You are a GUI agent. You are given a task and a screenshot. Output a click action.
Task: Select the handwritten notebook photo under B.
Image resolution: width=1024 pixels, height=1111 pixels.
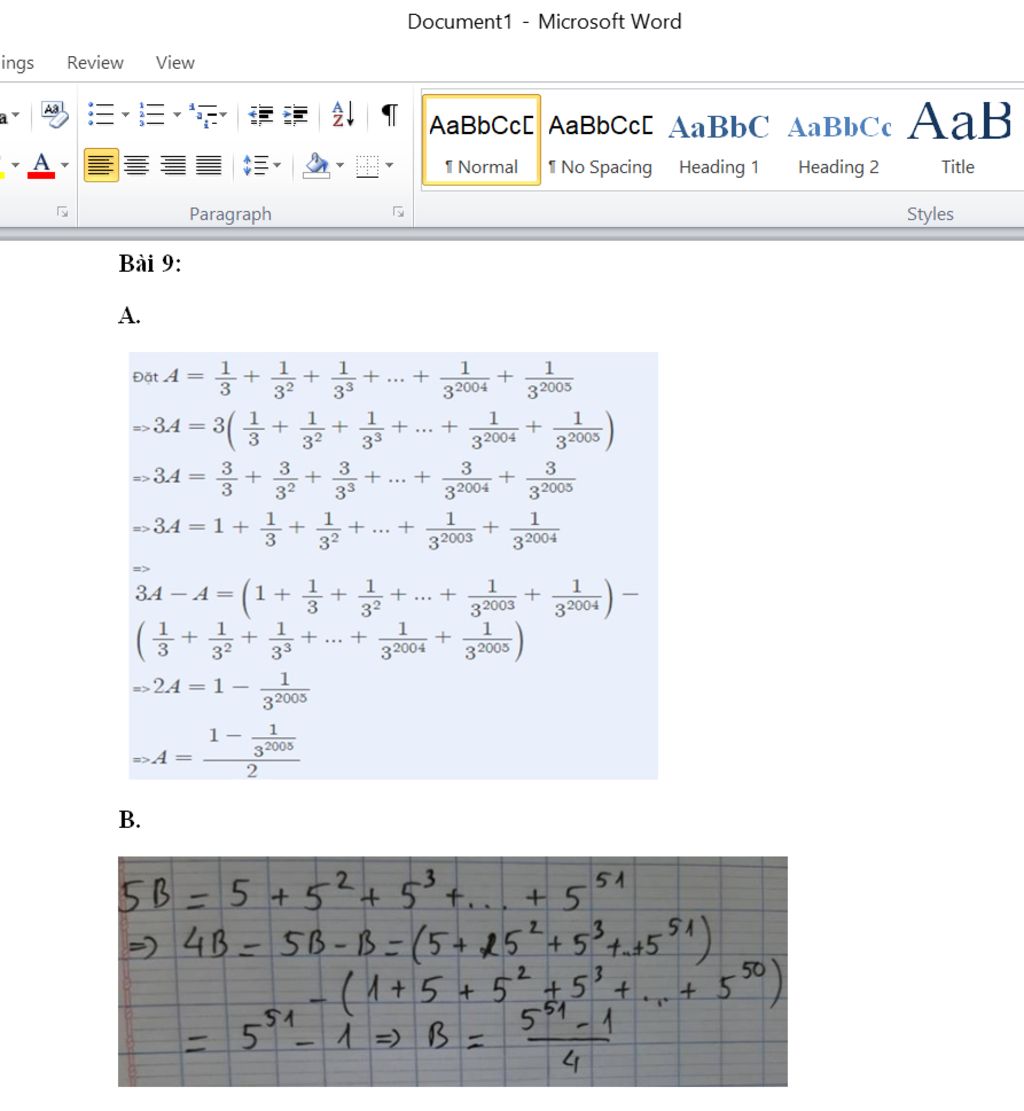pos(453,971)
